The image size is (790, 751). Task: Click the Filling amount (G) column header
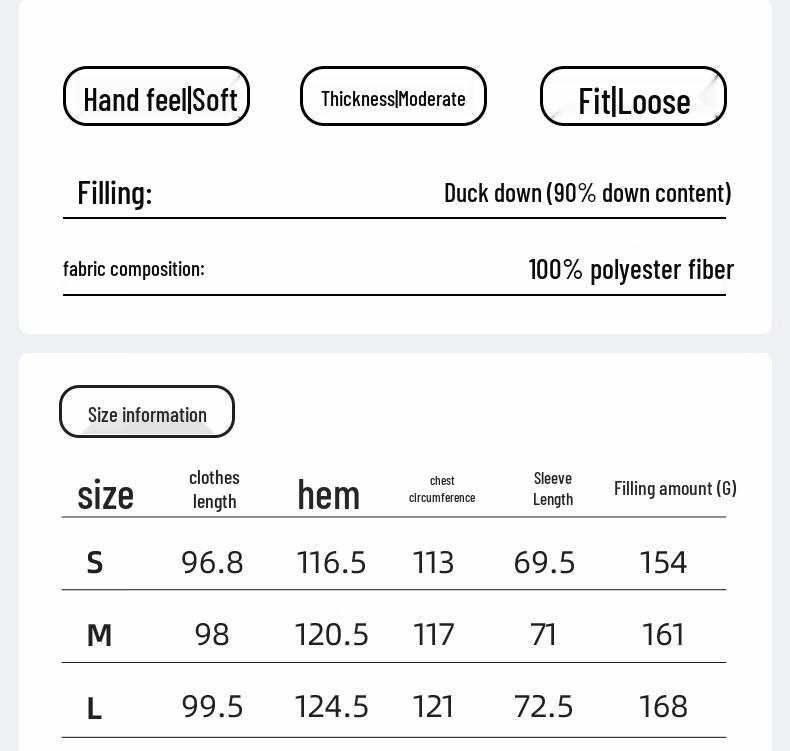click(x=675, y=488)
